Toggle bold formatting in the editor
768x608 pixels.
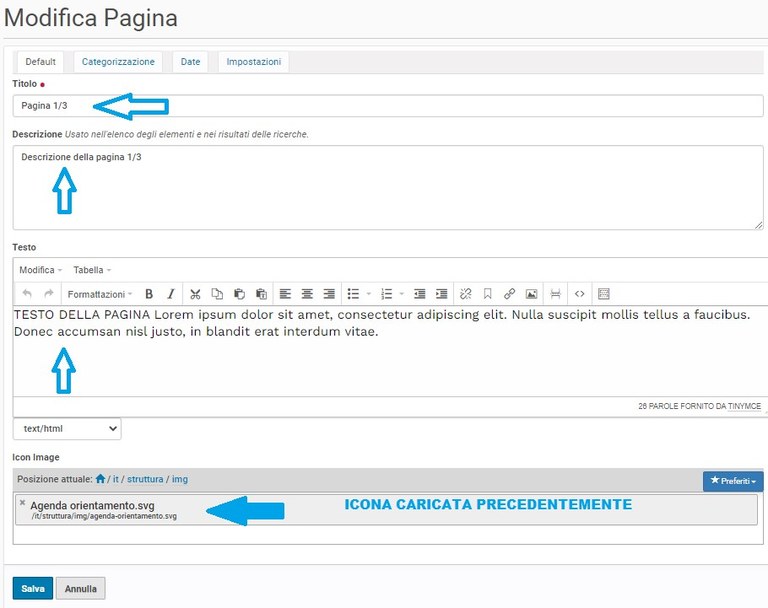tap(149, 294)
